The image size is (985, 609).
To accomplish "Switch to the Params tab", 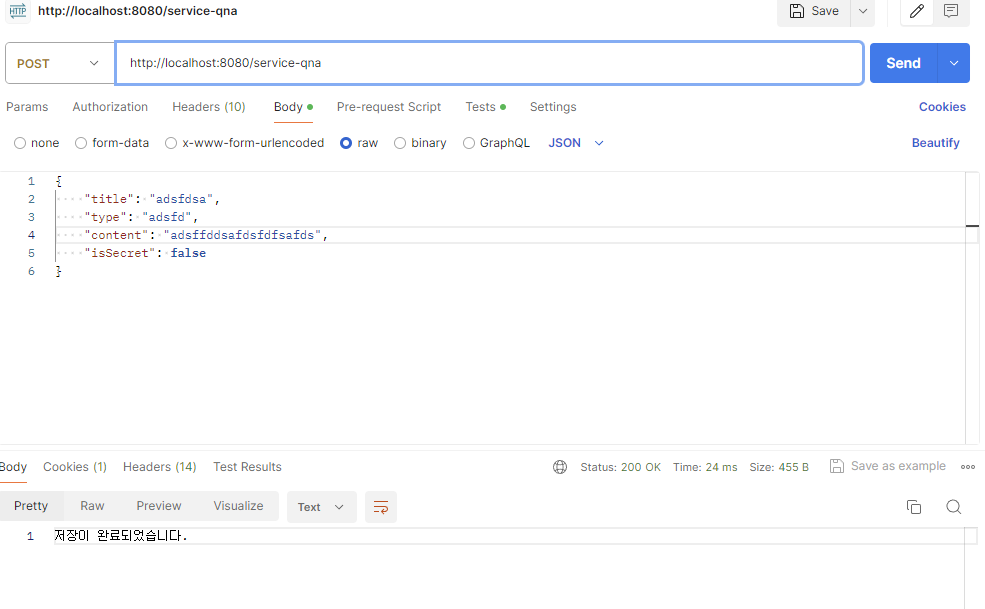I will [x=27, y=107].
